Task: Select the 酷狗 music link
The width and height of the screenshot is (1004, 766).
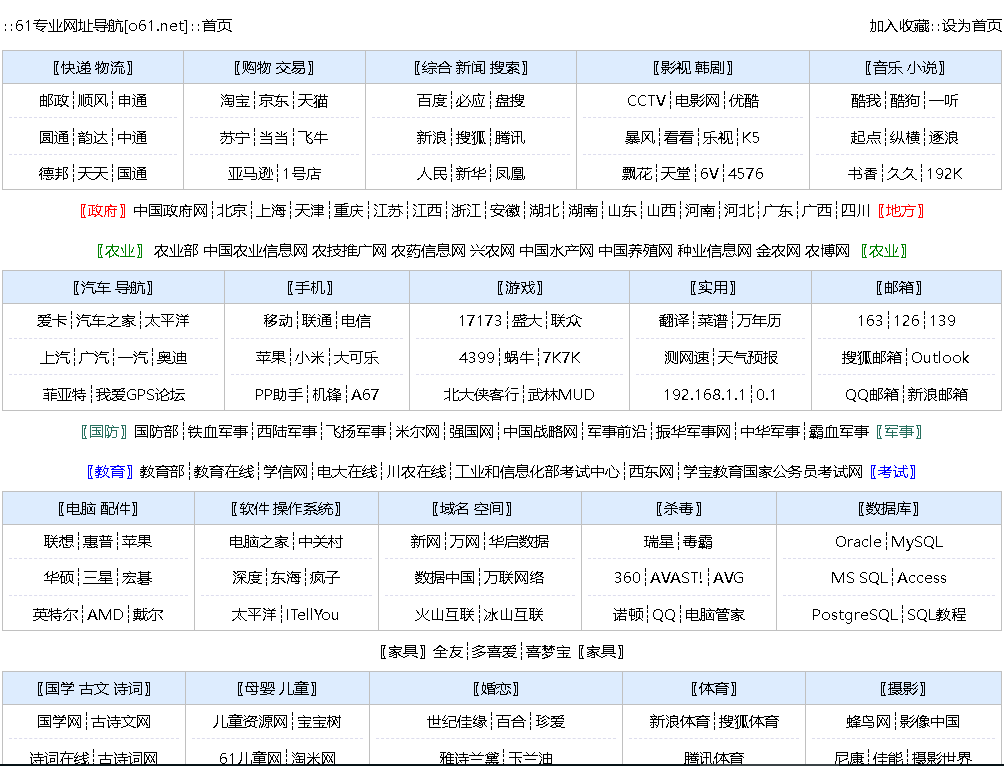Action: pyautogui.click(x=904, y=101)
